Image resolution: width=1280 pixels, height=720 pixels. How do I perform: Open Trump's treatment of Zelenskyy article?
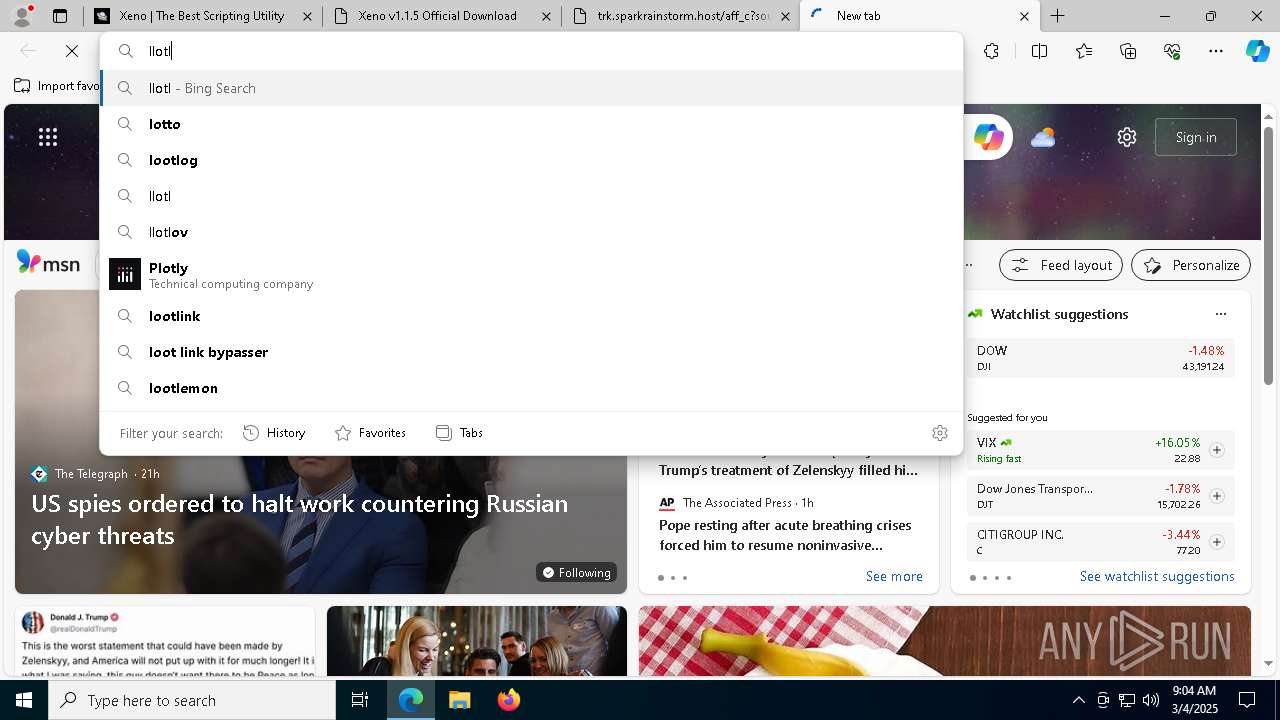788,470
